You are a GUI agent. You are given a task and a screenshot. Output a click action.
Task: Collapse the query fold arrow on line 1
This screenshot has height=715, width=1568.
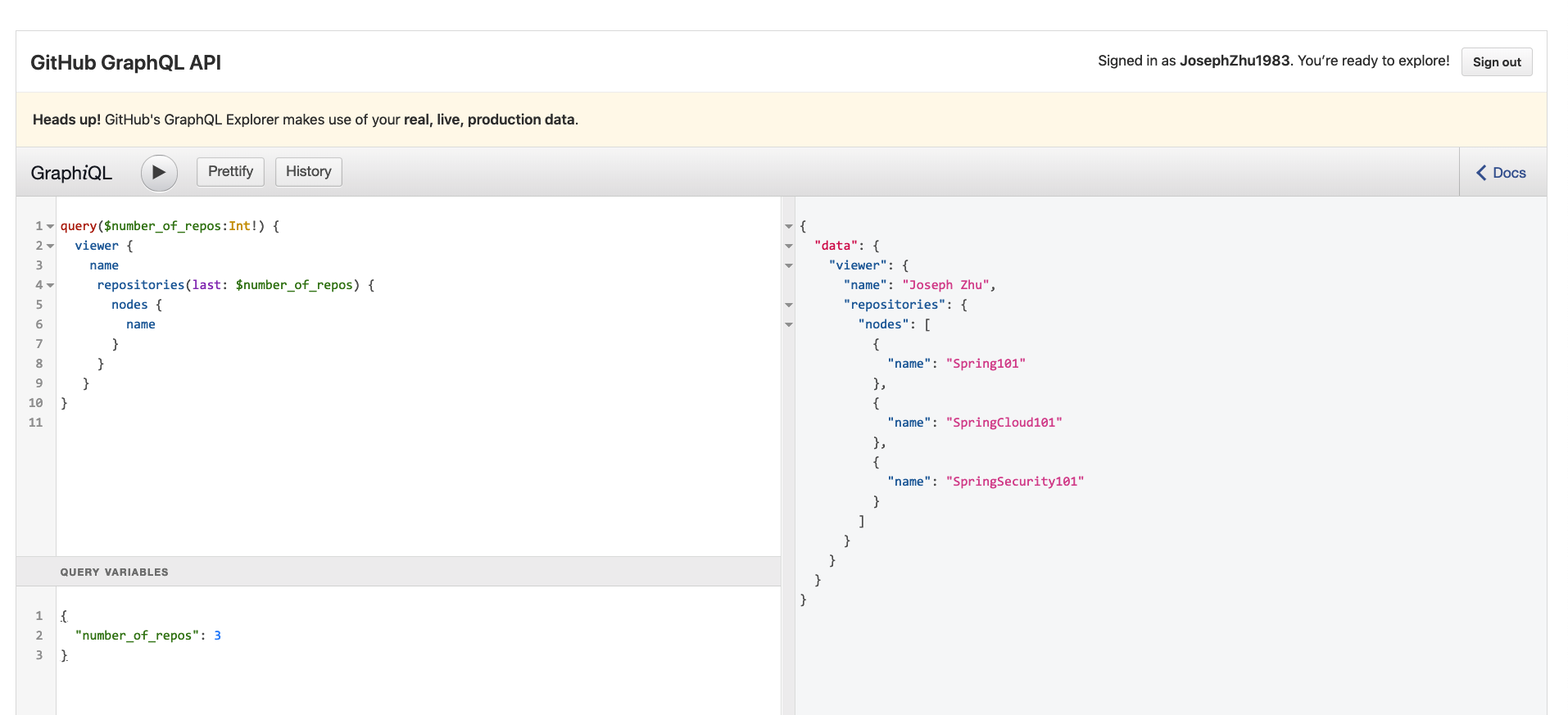(x=50, y=227)
